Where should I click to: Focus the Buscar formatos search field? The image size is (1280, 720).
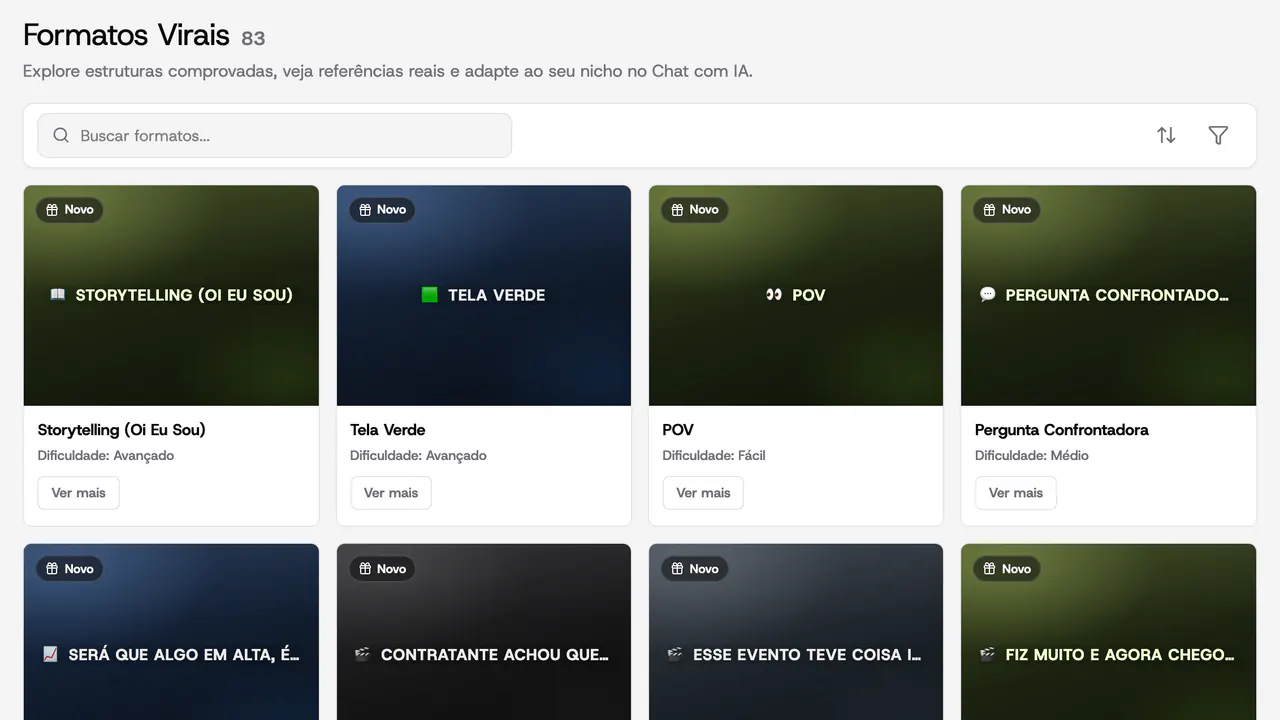274,135
